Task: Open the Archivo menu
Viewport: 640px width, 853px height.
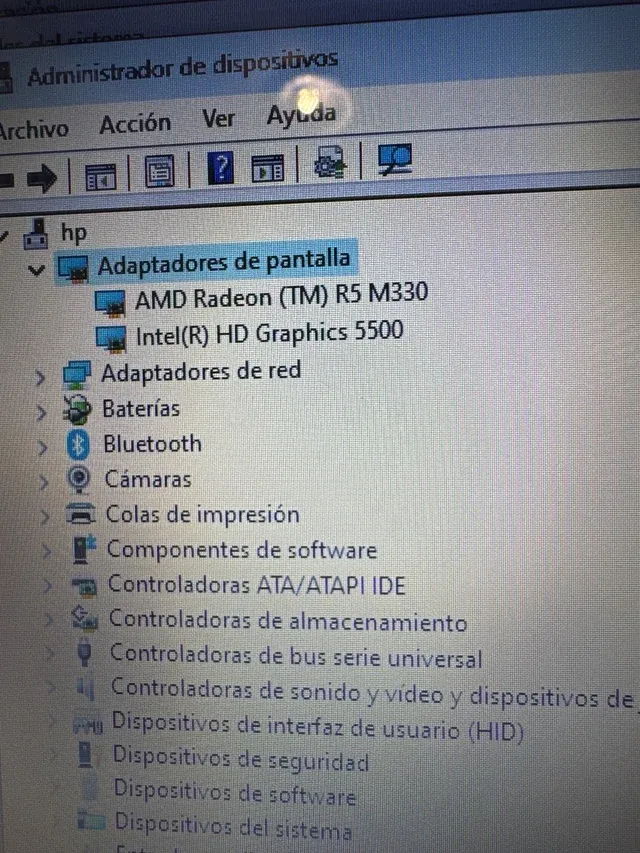Action: point(34,129)
